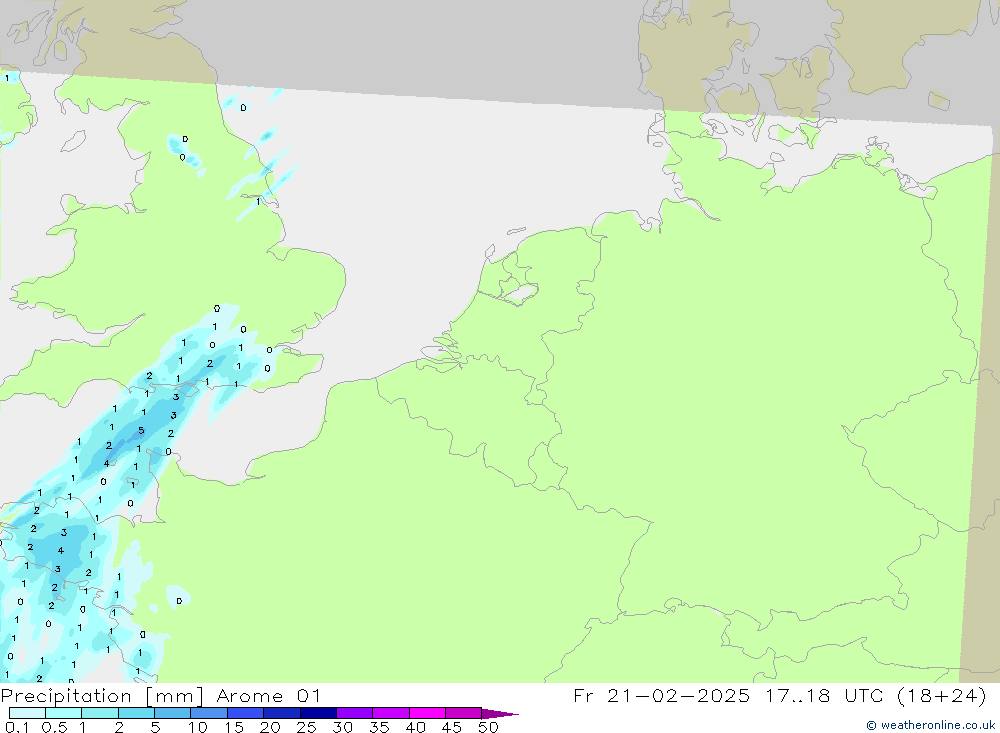Click the '50' legend scale label
The image size is (1000, 733).
489,727
